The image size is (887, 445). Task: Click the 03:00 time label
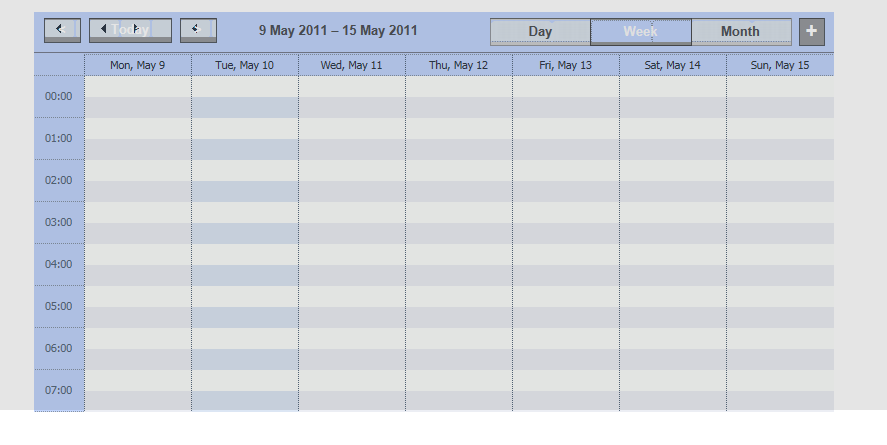59,222
